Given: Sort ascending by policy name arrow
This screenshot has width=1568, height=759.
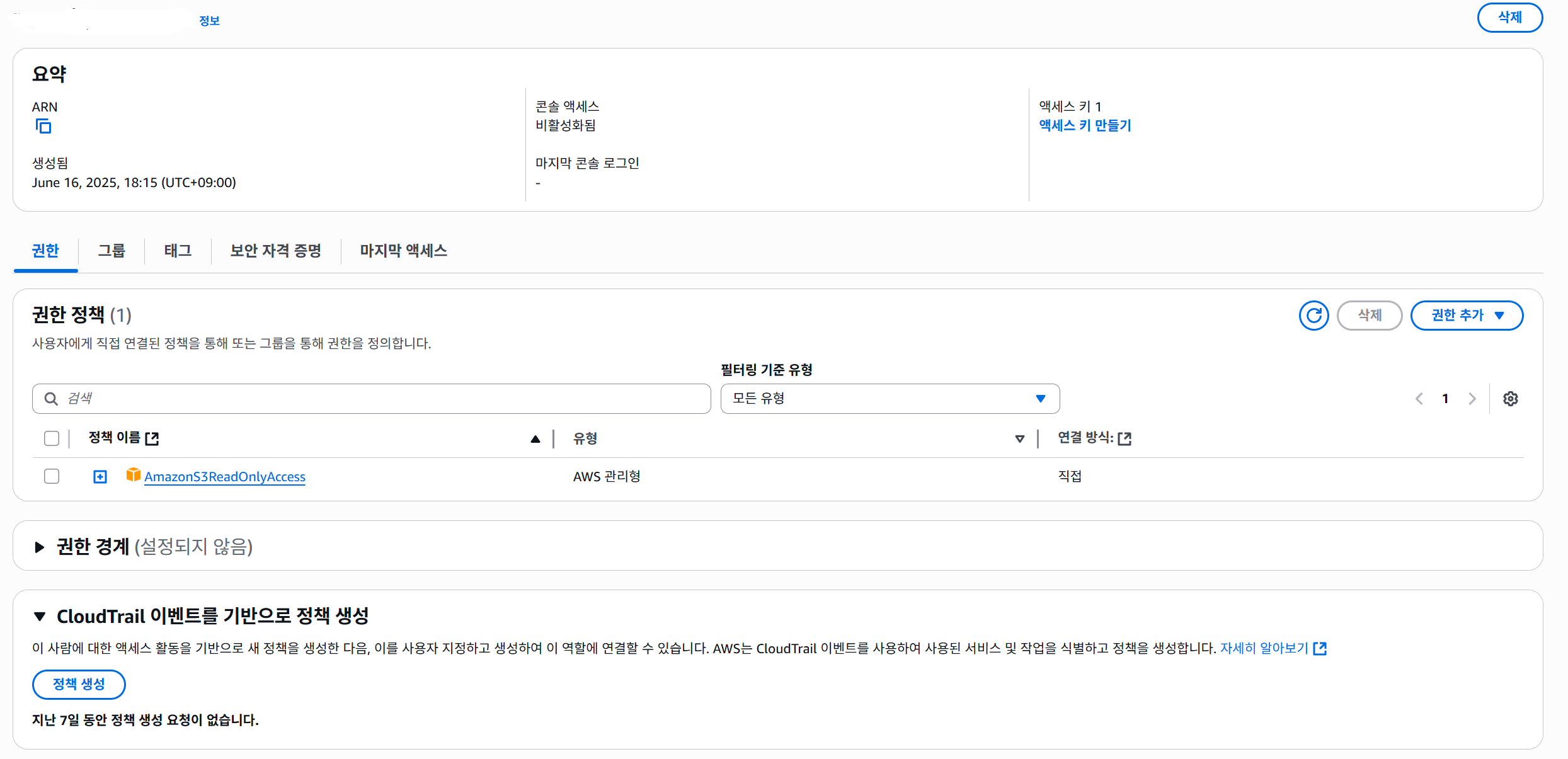Looking at the screenshot, I should 535,439.
